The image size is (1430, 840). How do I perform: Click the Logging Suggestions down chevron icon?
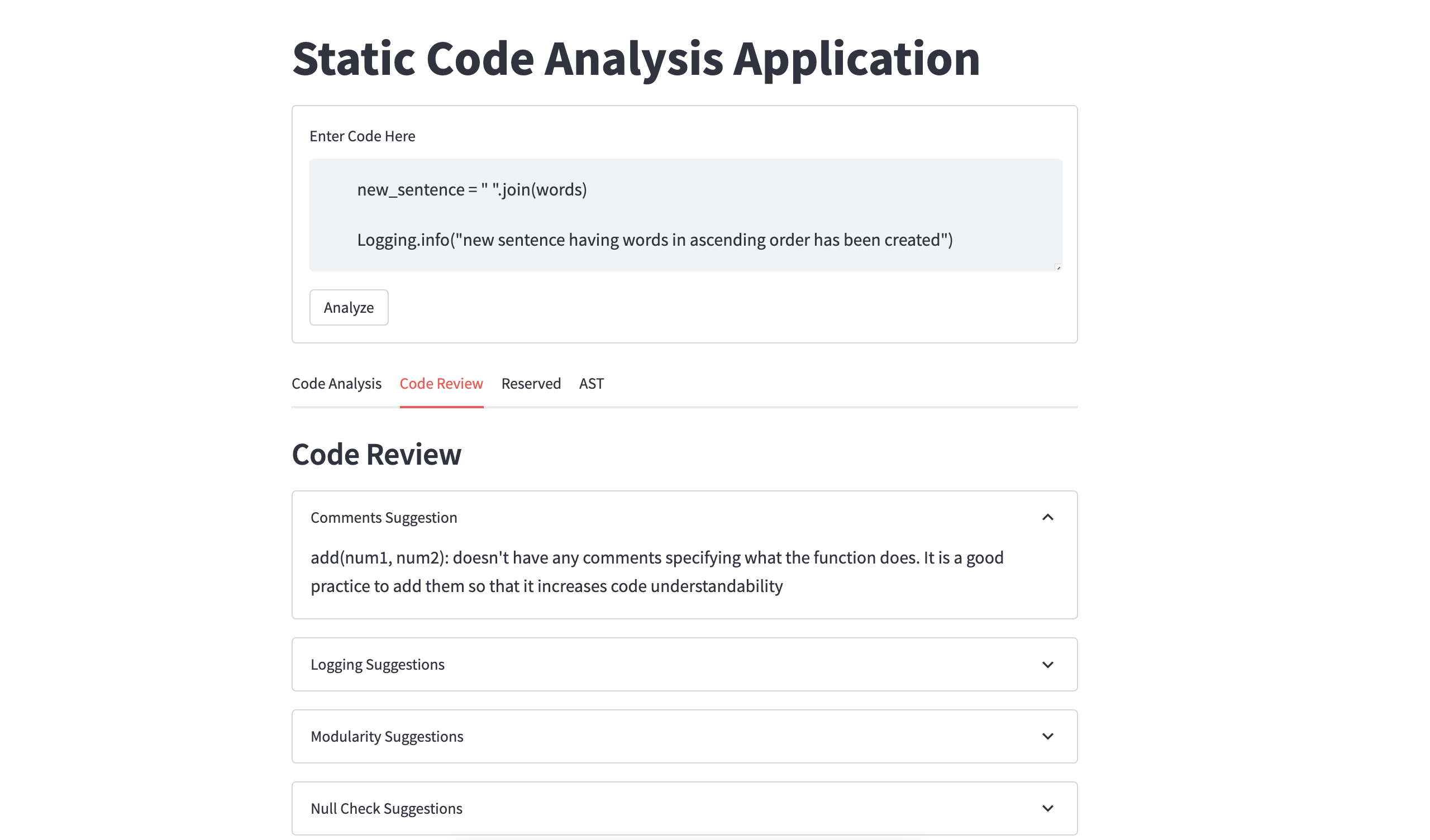(1047, 665)
